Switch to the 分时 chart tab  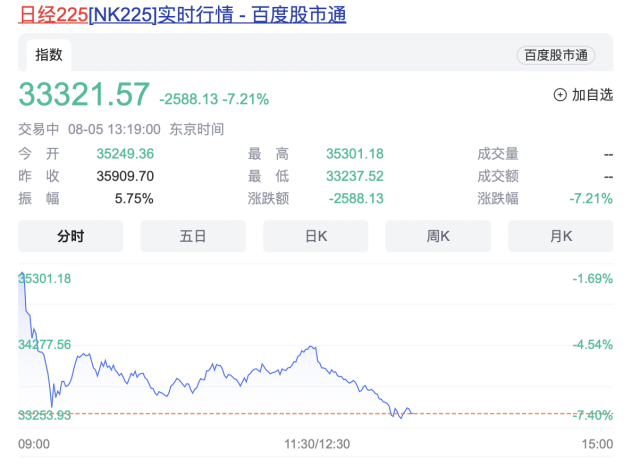tap(71, 236)
